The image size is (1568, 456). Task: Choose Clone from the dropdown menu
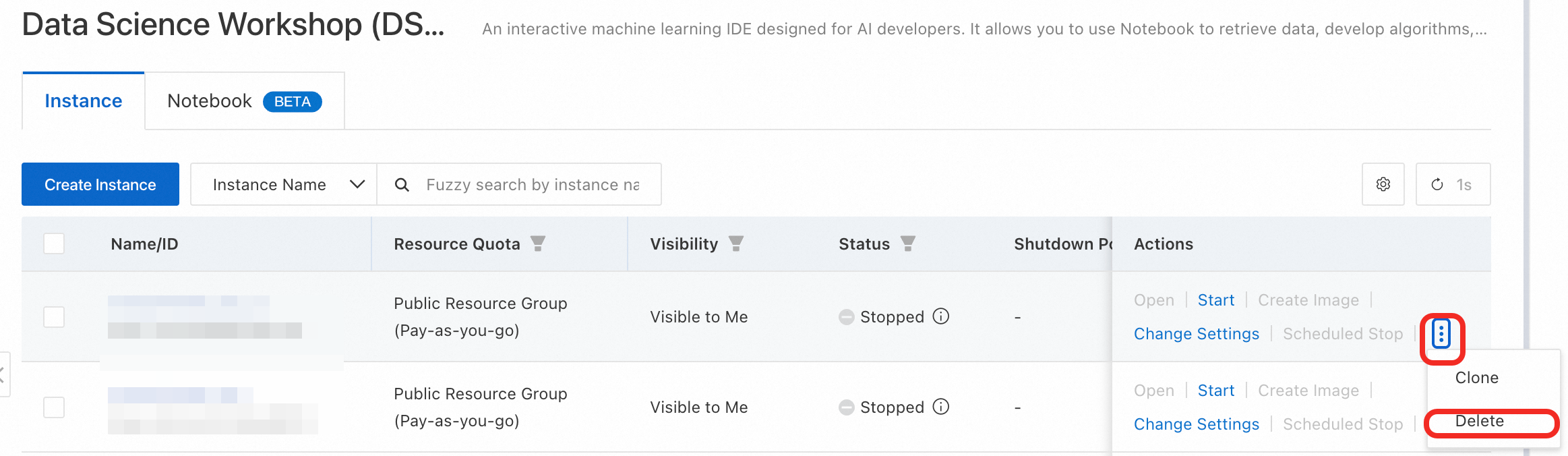(1476, 378)
